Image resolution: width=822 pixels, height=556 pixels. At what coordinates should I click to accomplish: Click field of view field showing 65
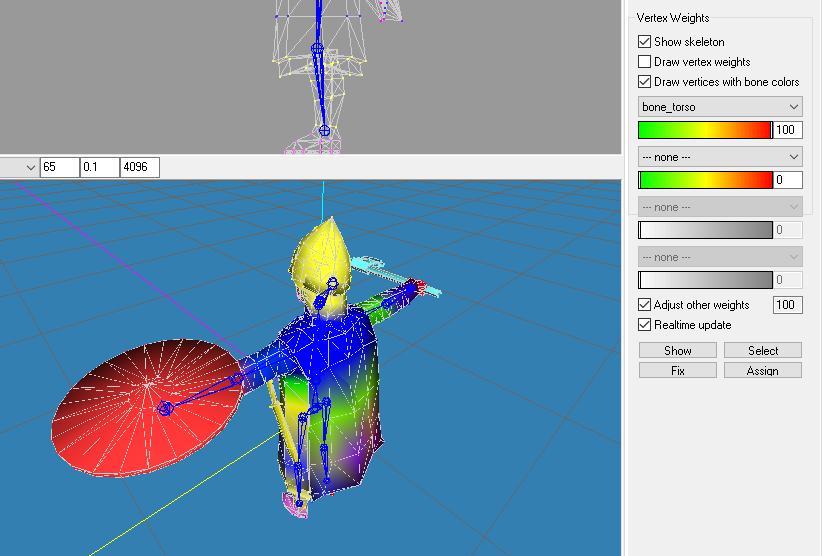point(60,167)
